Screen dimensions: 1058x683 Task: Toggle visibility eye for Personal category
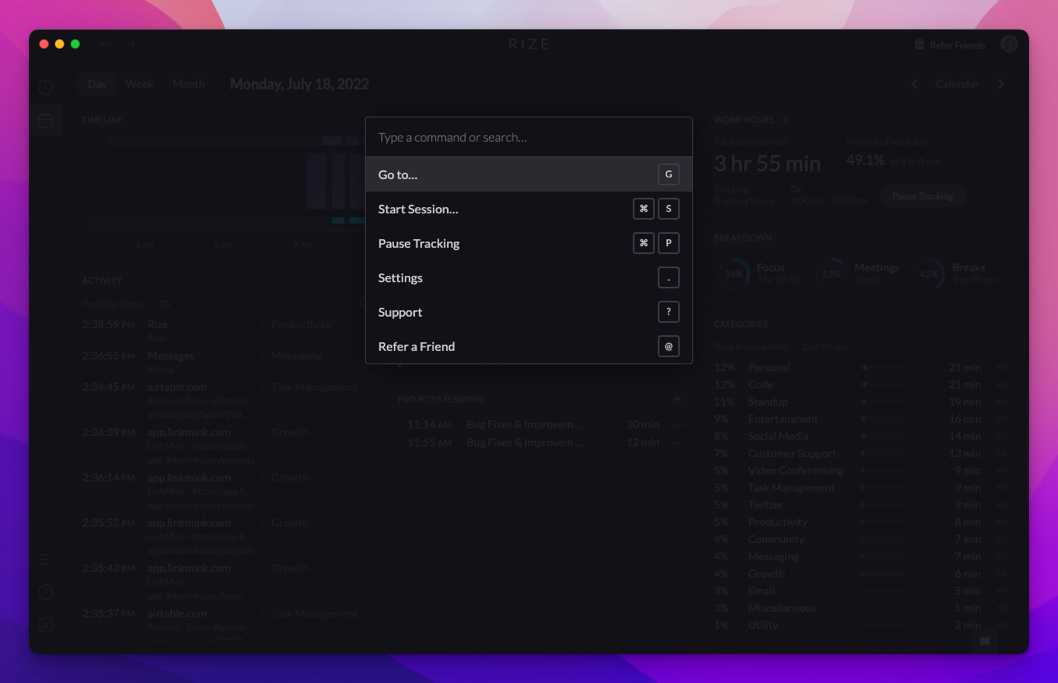[x=1001, y=368]
